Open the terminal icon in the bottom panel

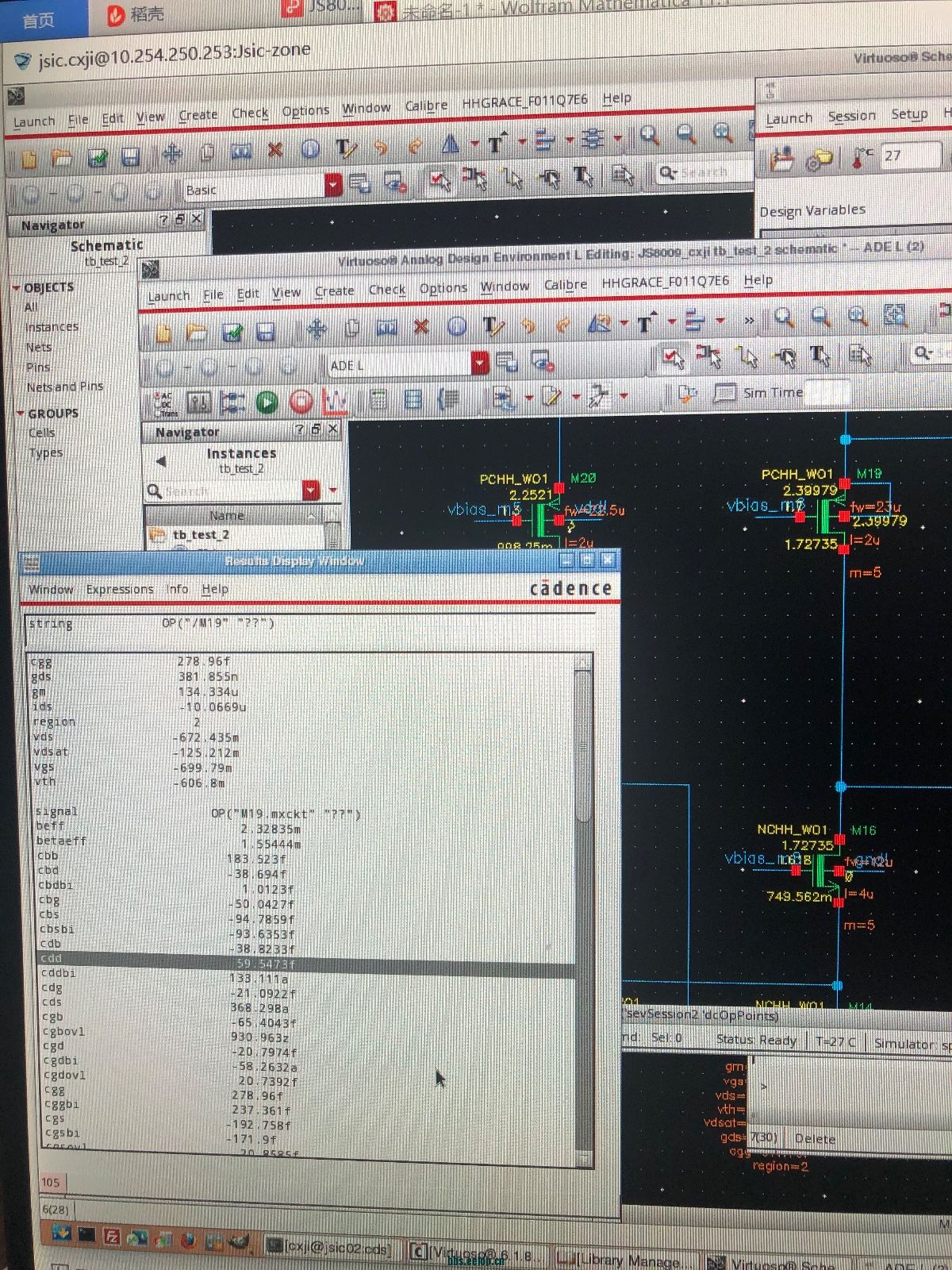(x=86, y=1235)
